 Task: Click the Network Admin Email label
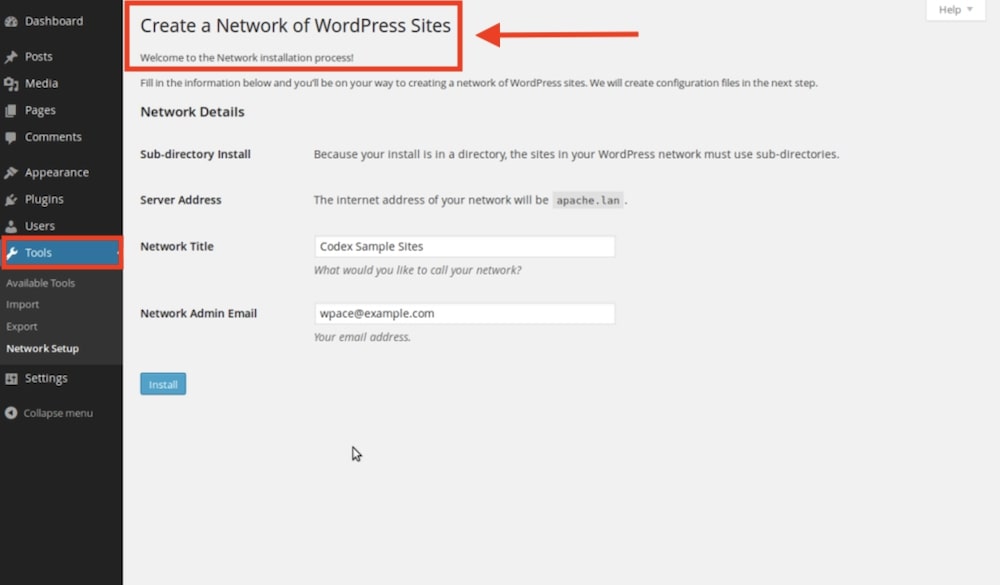coord(198,314)
